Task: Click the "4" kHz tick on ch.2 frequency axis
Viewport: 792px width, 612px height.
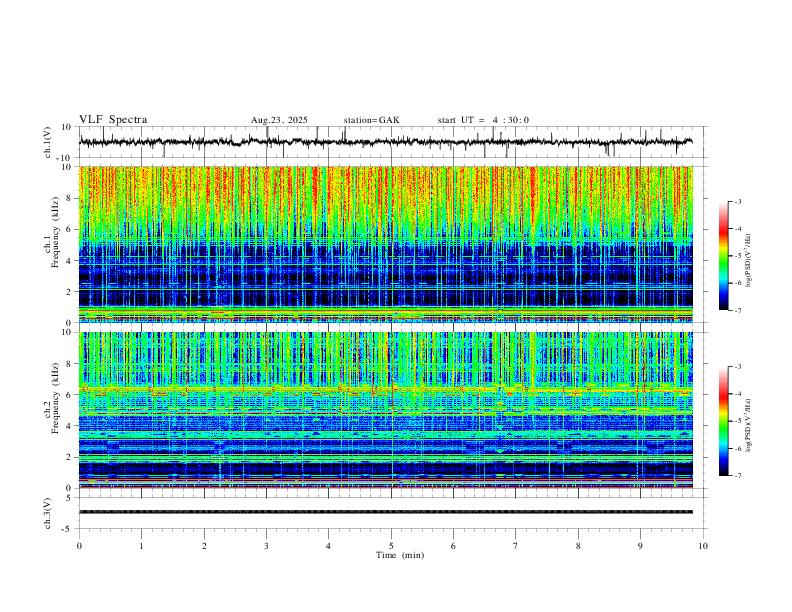Action: (x=69, y=426)
